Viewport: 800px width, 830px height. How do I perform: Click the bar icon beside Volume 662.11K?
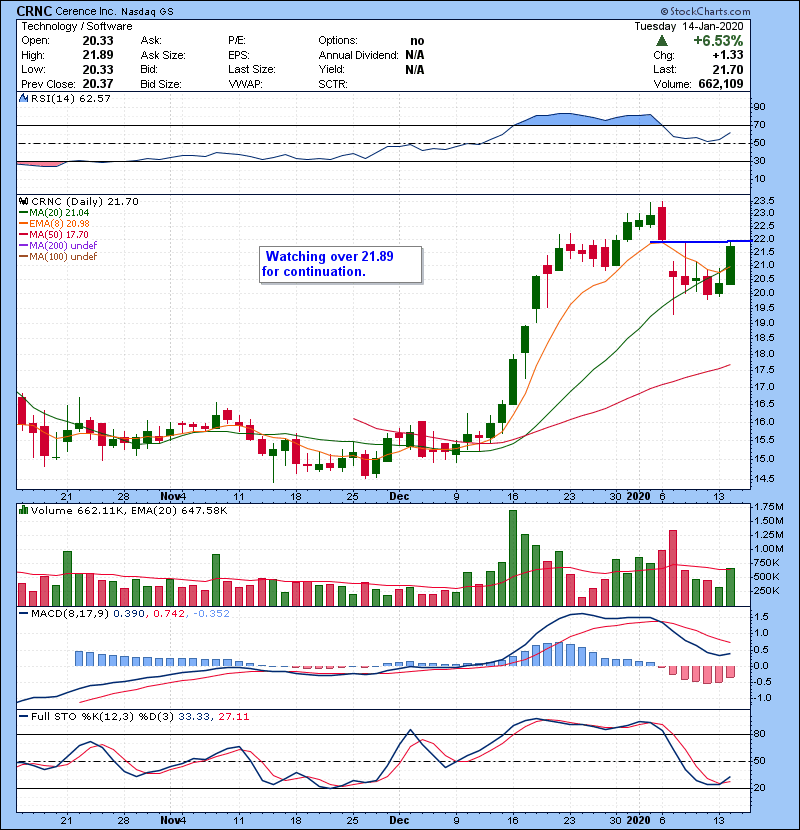[x=23, y=510]
